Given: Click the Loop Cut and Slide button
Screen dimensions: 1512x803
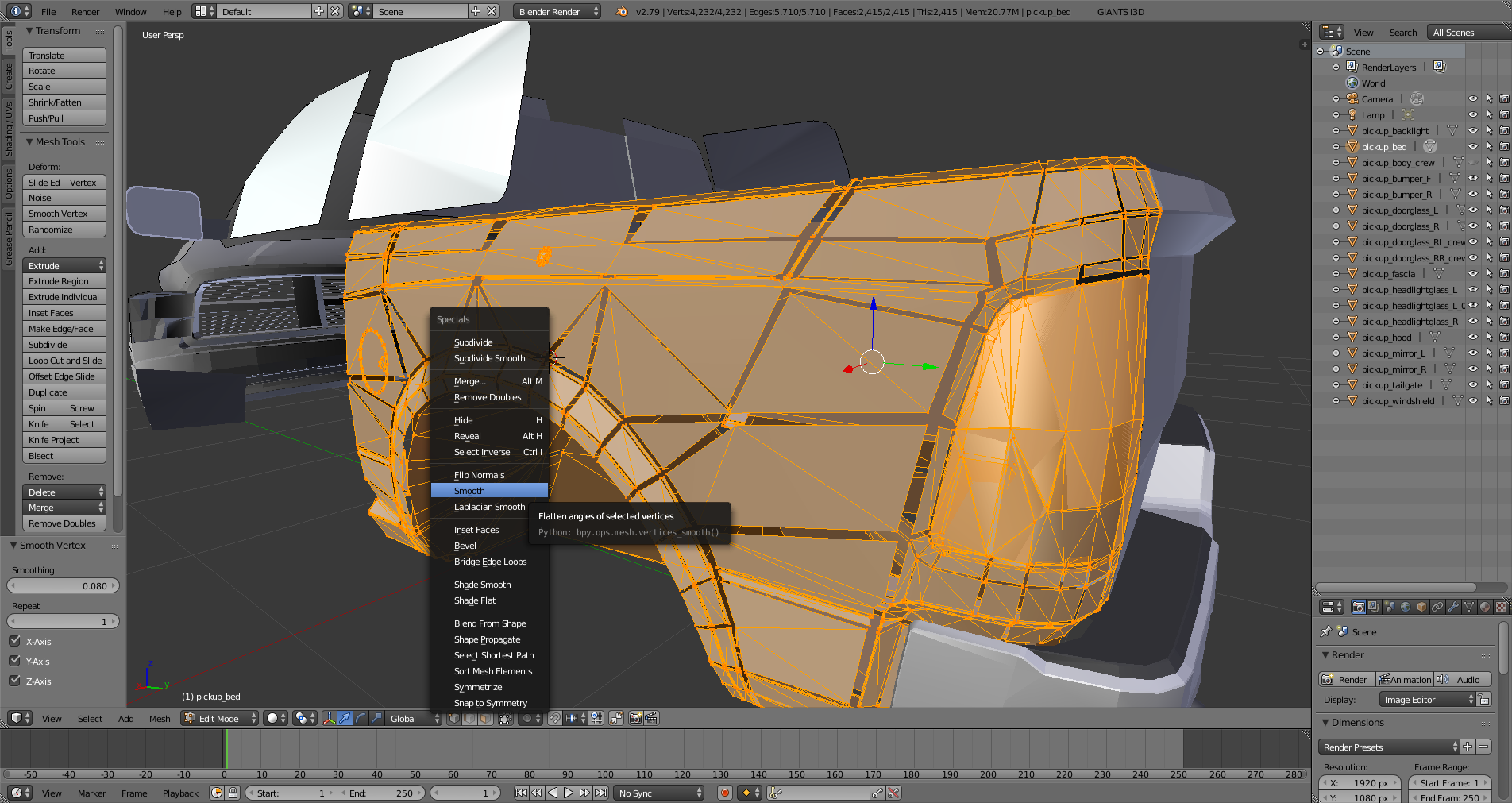Looking at the screenshot, I should coord(64,361).
